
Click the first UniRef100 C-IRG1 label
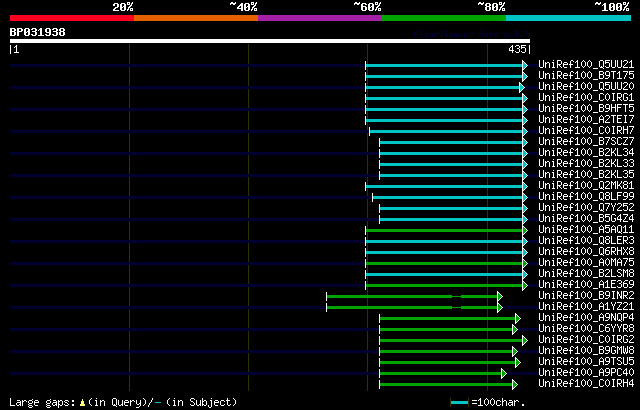tap(586, 98)
